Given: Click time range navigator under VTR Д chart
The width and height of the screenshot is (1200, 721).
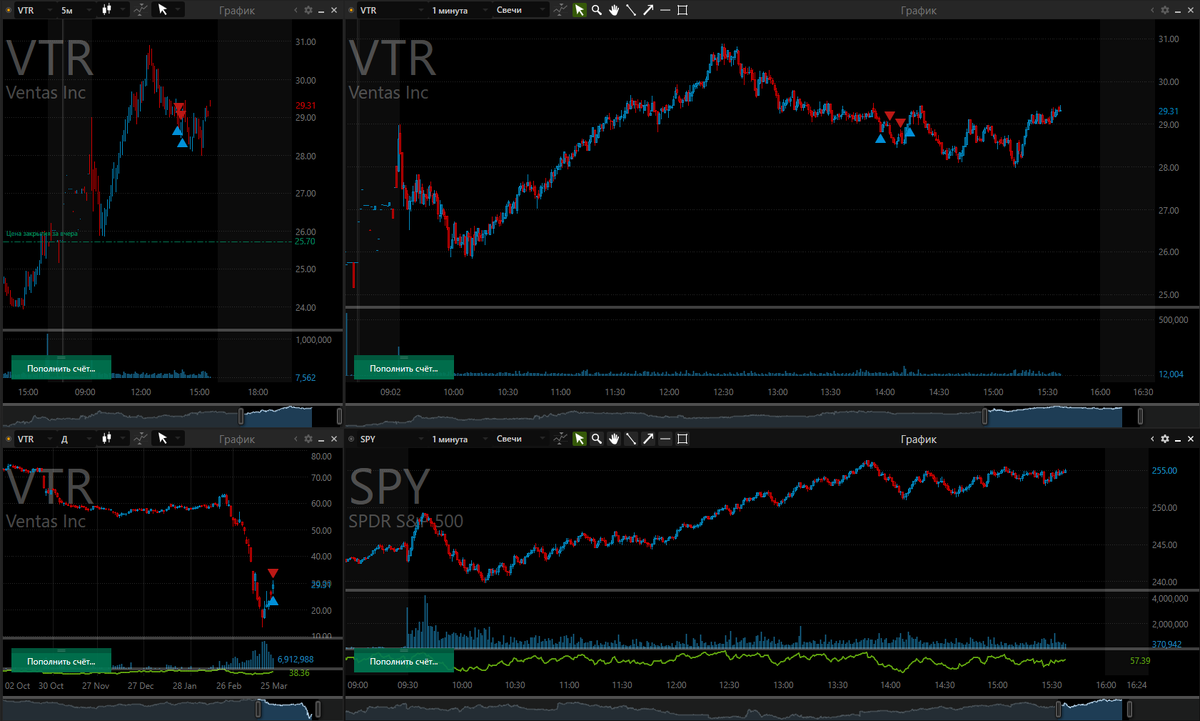Looking at the screenshot, I should coord(172,708).
